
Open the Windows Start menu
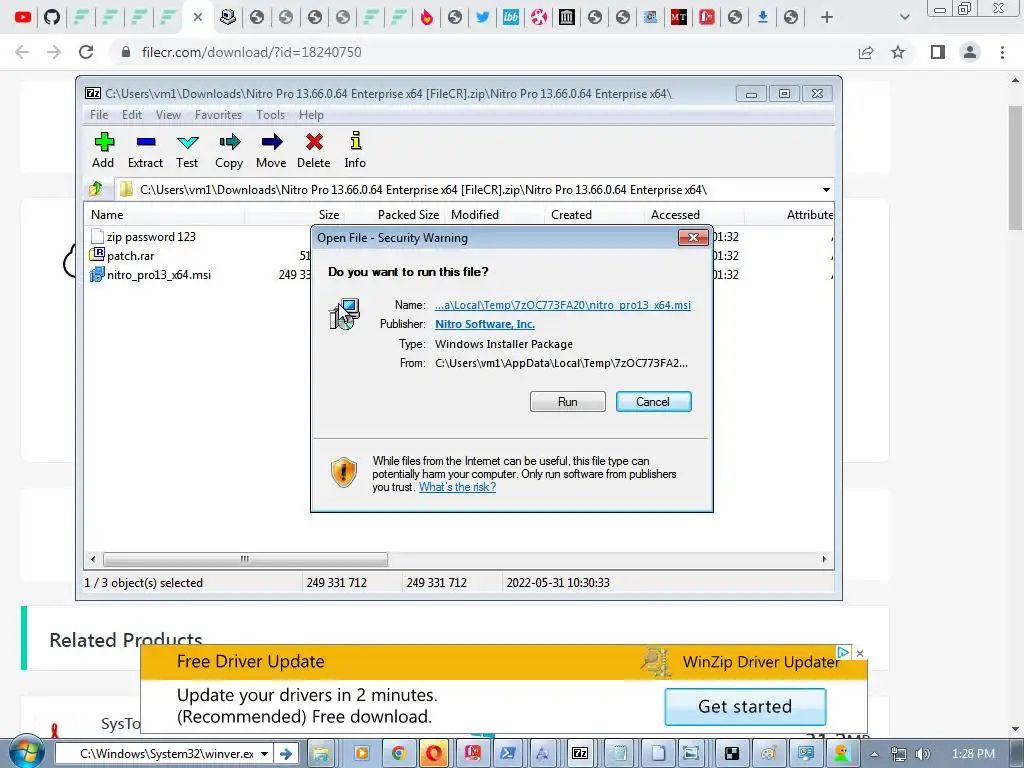coord(25,753)
